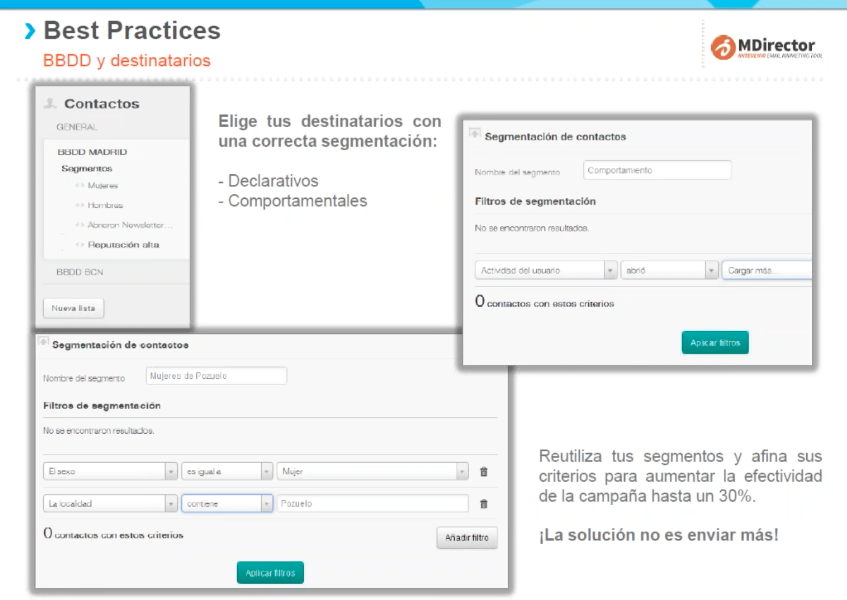The image size is (847, 600).
Task: Click '- Comportamentales' bullet text
Action: tap(293, 201)
